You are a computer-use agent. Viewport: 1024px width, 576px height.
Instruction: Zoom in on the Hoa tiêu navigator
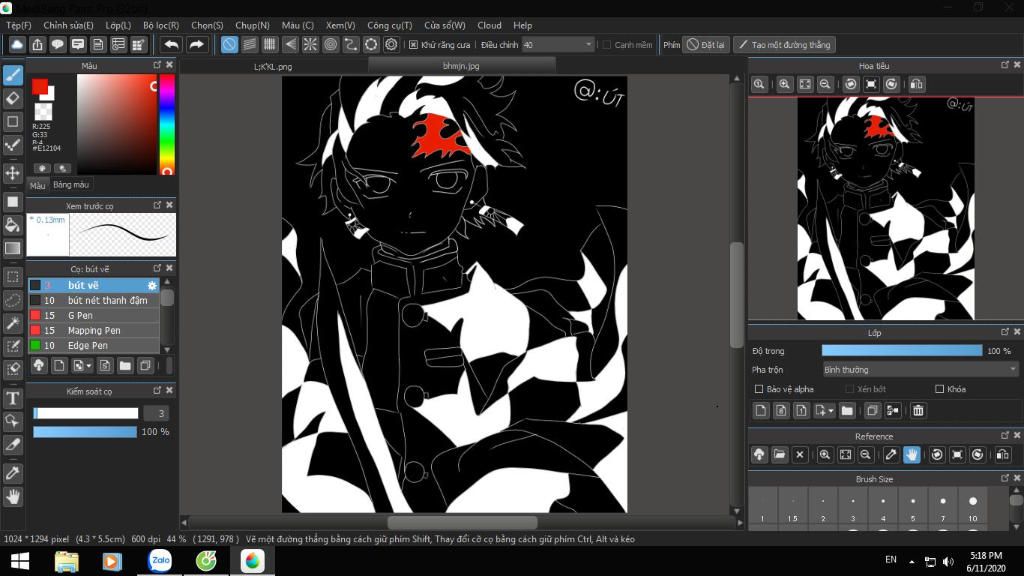point(784,84)
